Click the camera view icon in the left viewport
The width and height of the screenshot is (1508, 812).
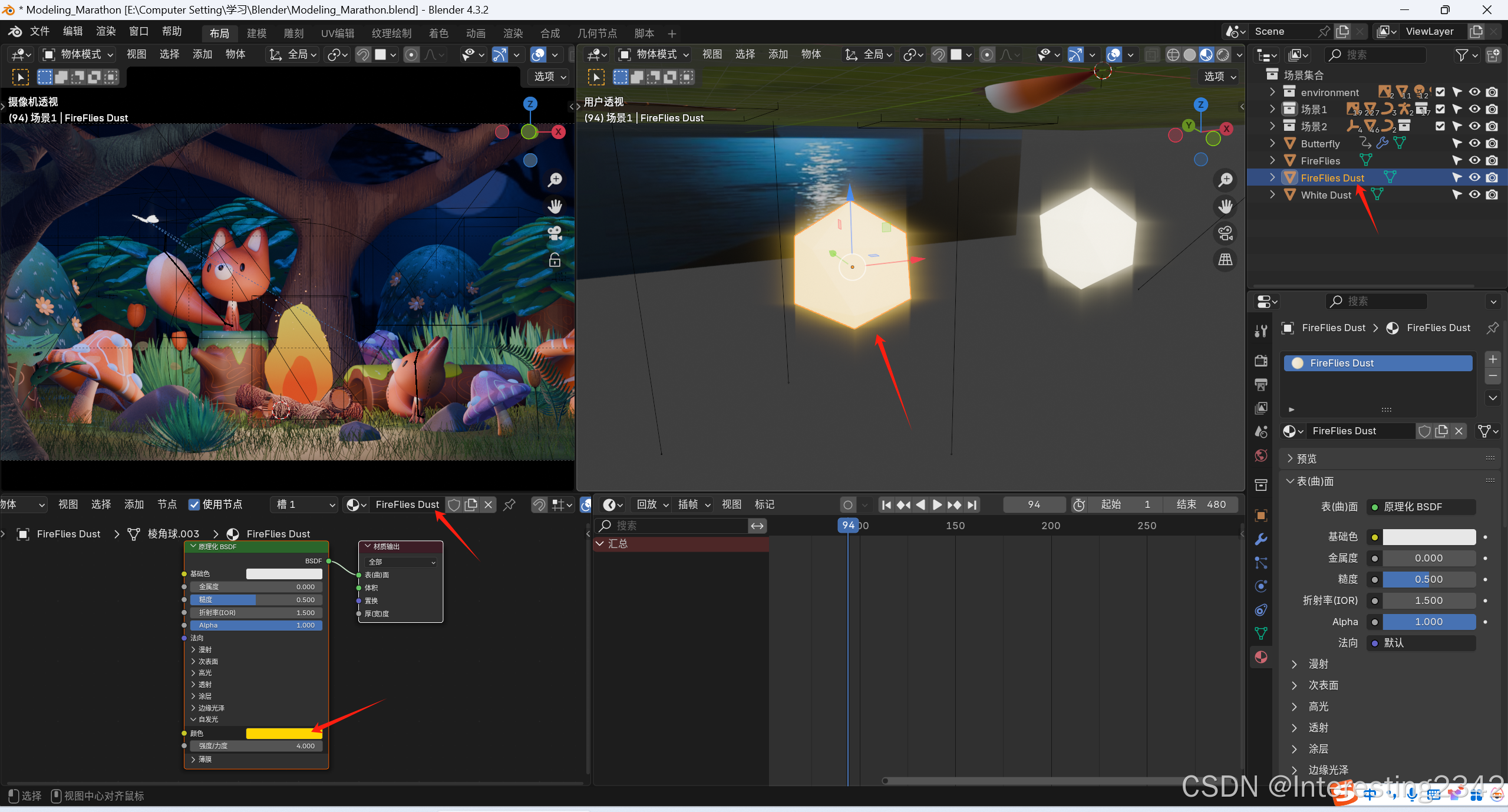[555, 233]
